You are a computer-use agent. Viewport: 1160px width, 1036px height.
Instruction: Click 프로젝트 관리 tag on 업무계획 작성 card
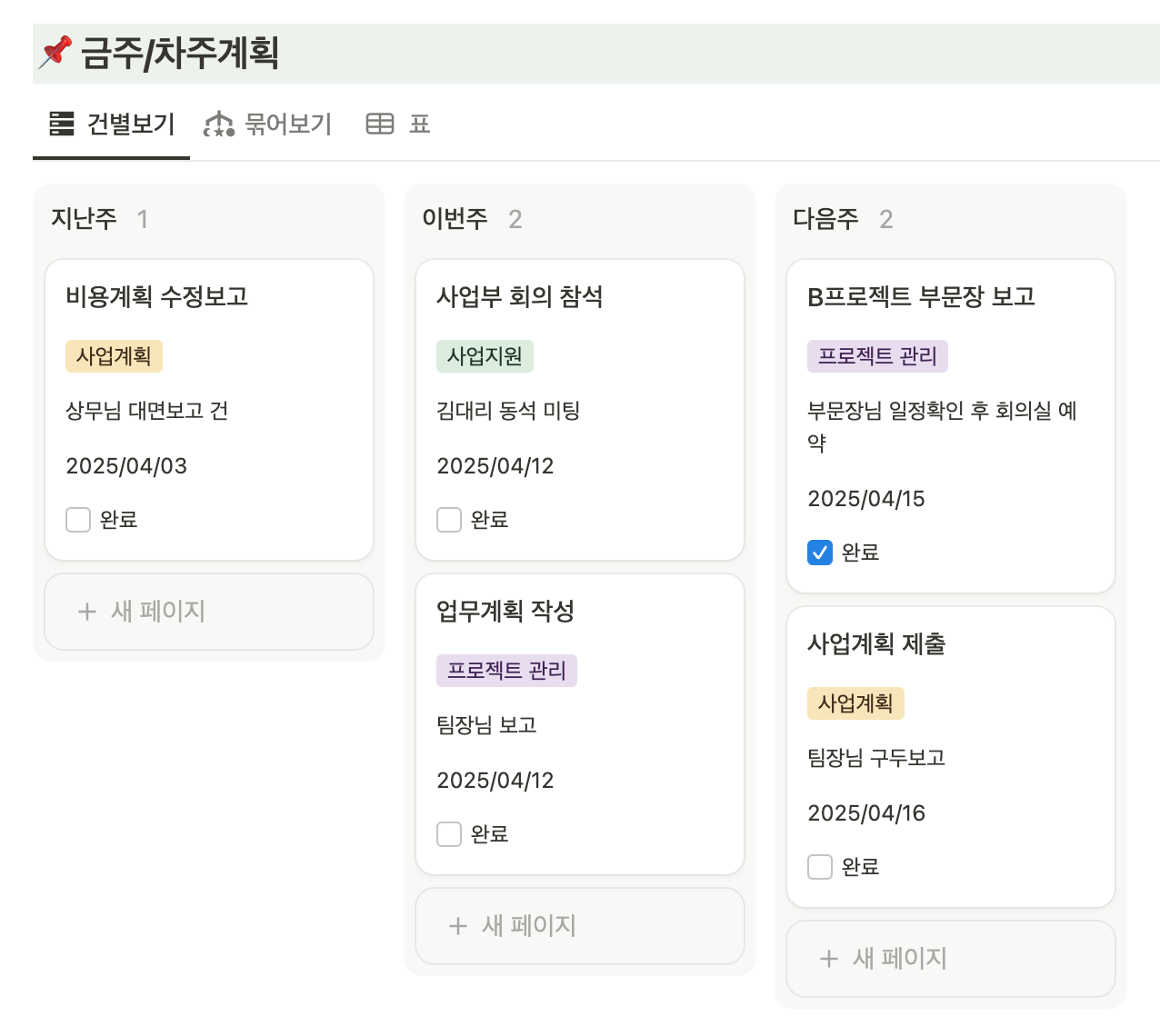click(506, 671)
